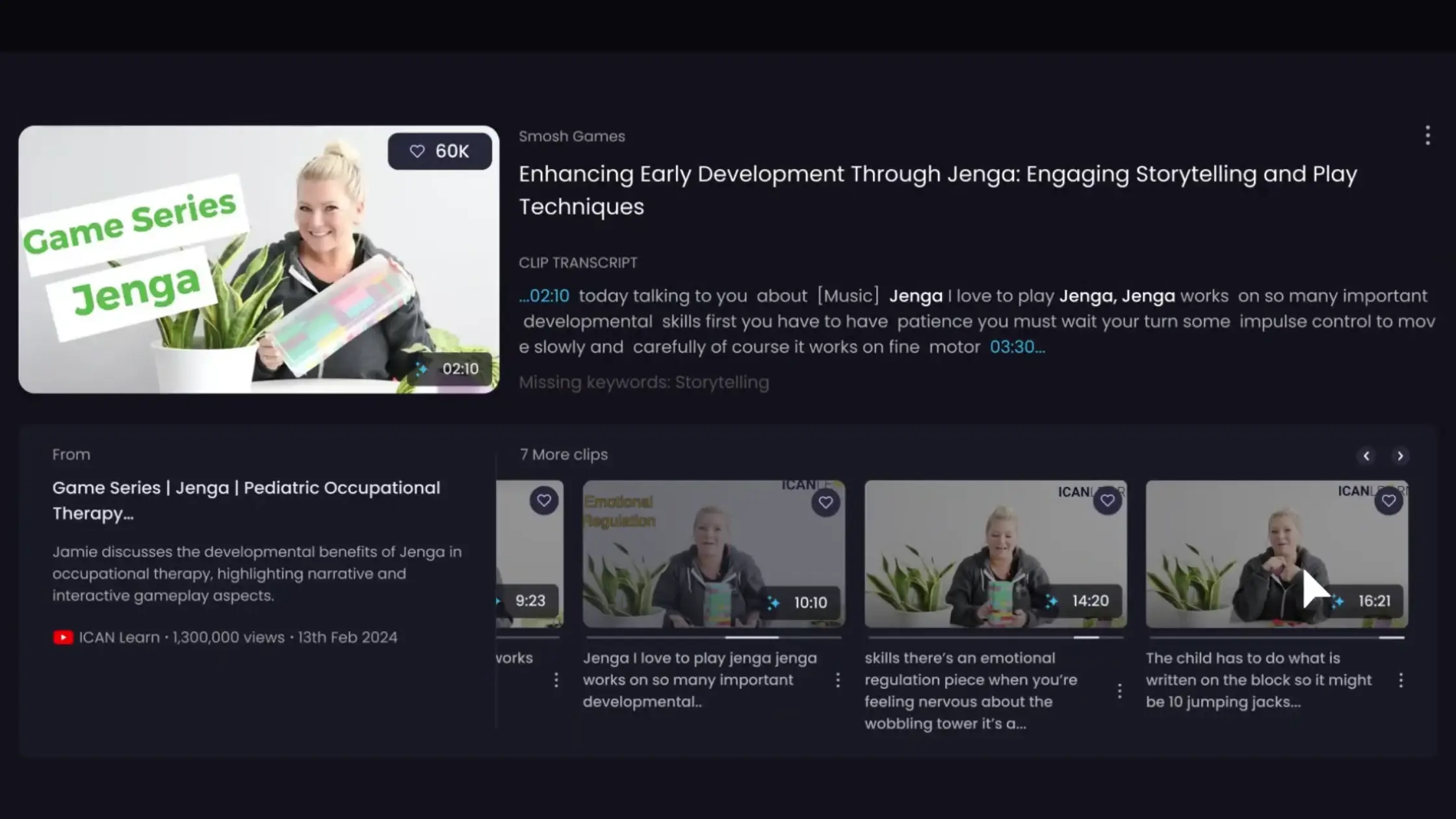Open 'Enhancing Early Development Through Jenga' title
The image size is (1456, 819).
tap(938, 190)
